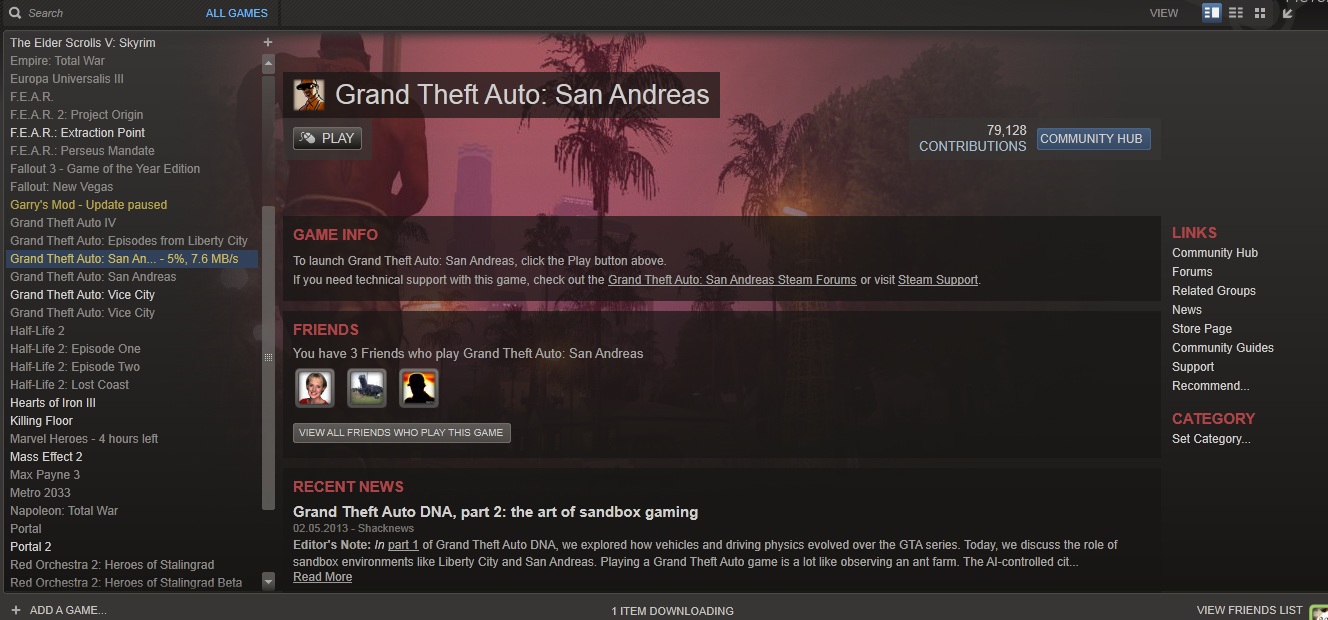
Task: Switch to grid view icon
Action: pos(1260,13)
